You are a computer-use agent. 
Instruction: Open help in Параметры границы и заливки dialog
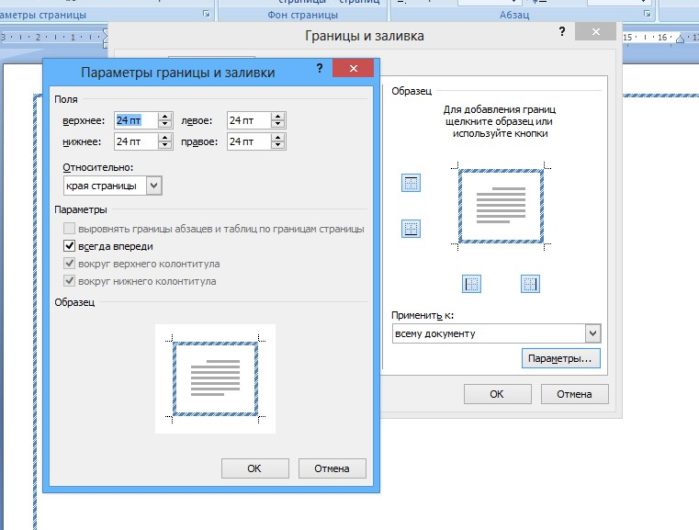point(319,69)
